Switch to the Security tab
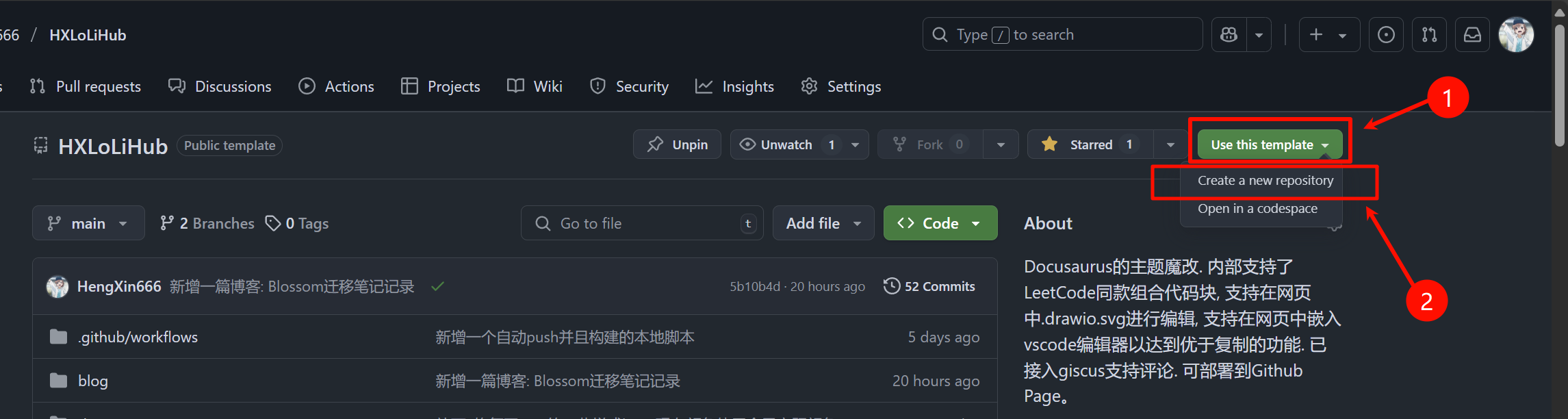This screenshot has width=1568, height=419. pos(629,86)
